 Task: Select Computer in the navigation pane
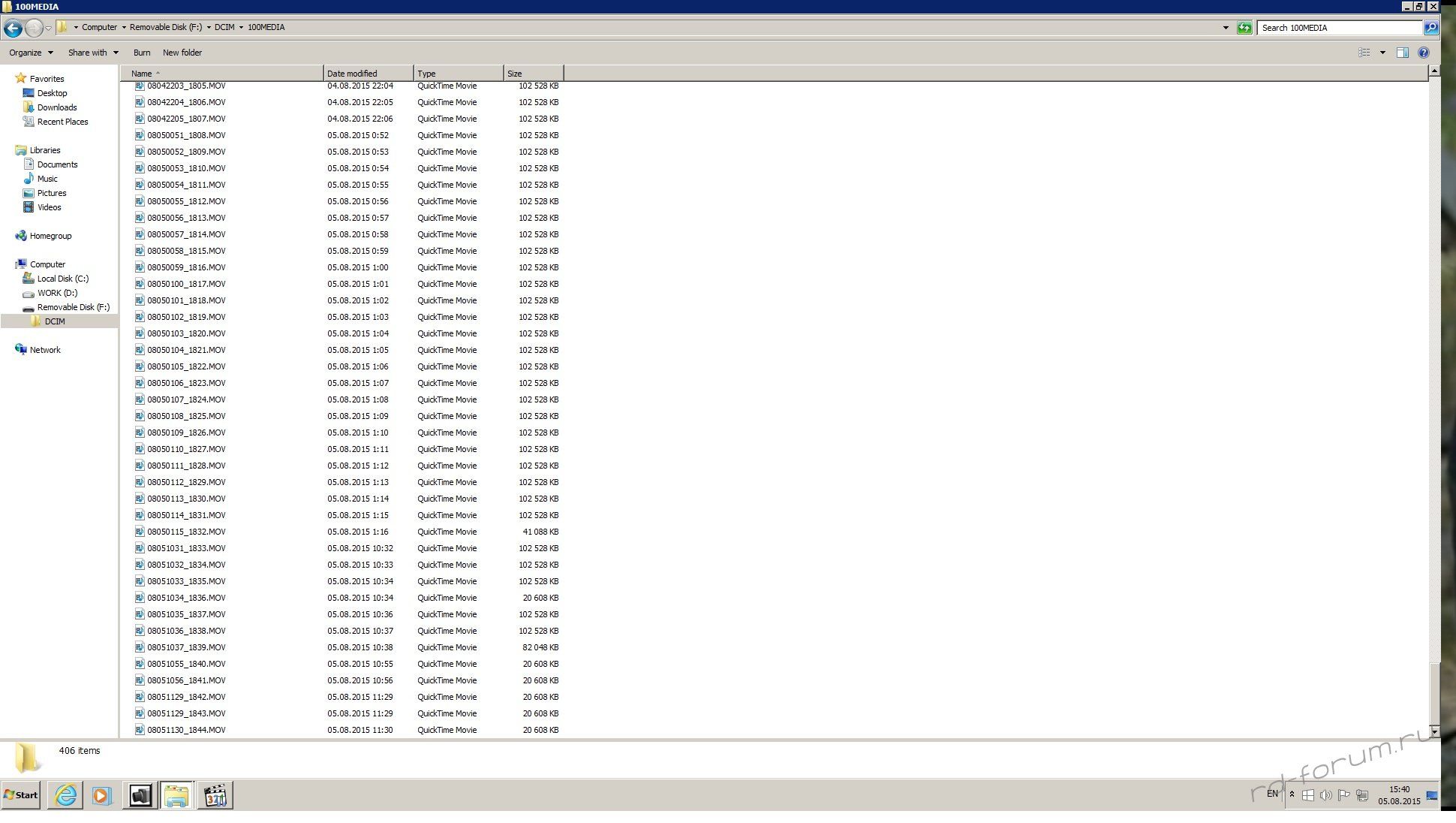coord(41,264)
